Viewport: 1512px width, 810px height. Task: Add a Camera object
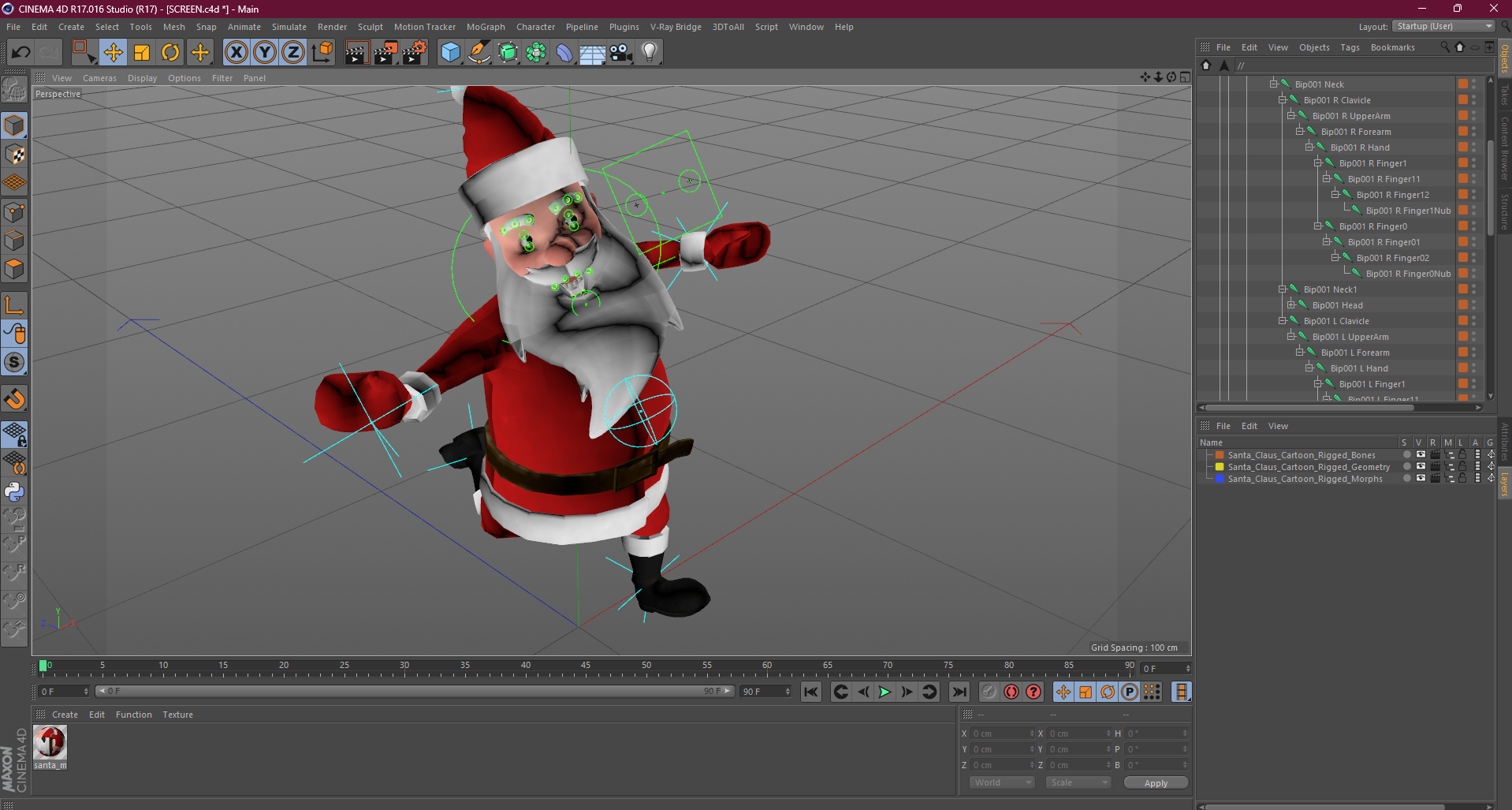coord(621,53)
